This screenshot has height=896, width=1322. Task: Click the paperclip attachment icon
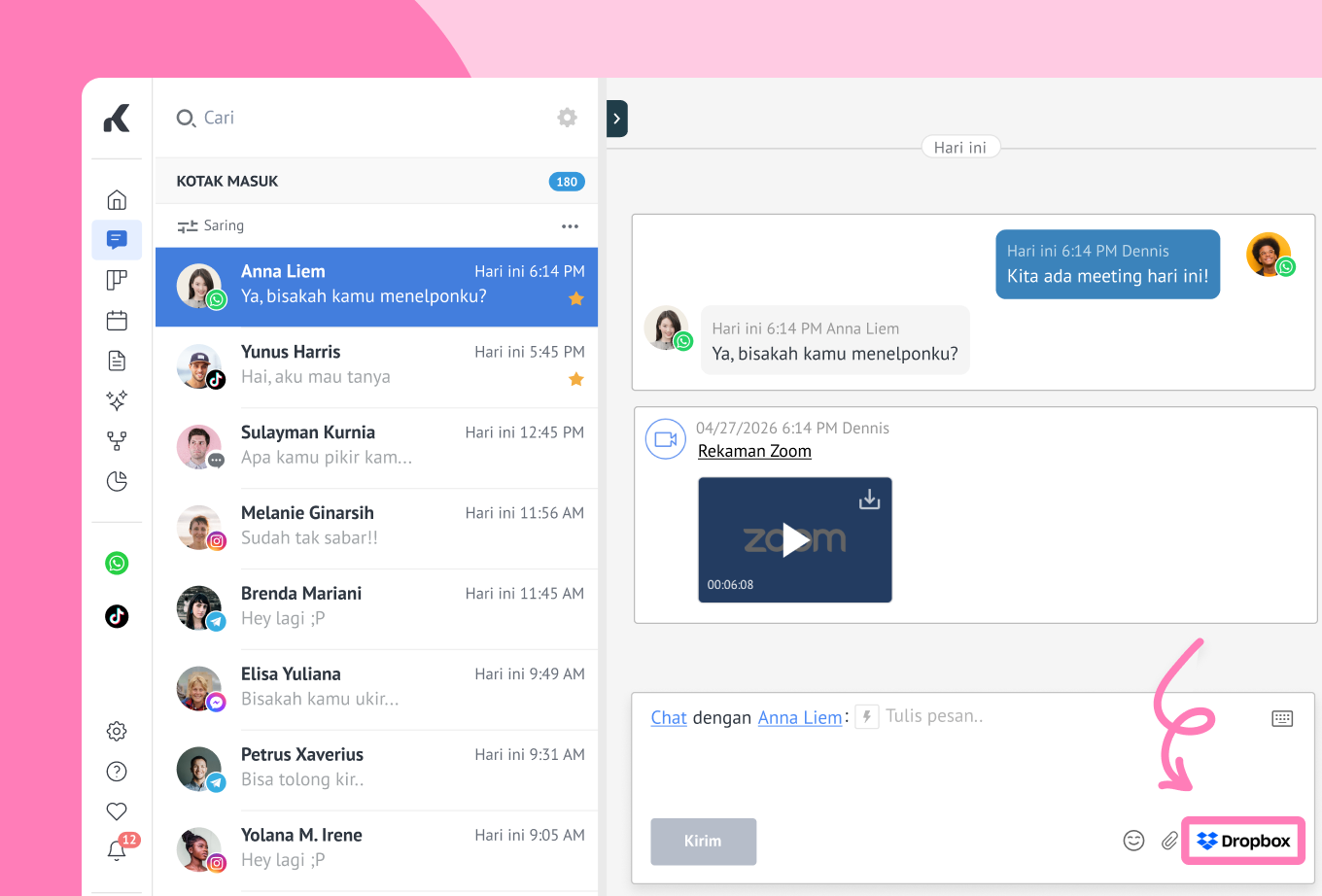pos(1169,841)
